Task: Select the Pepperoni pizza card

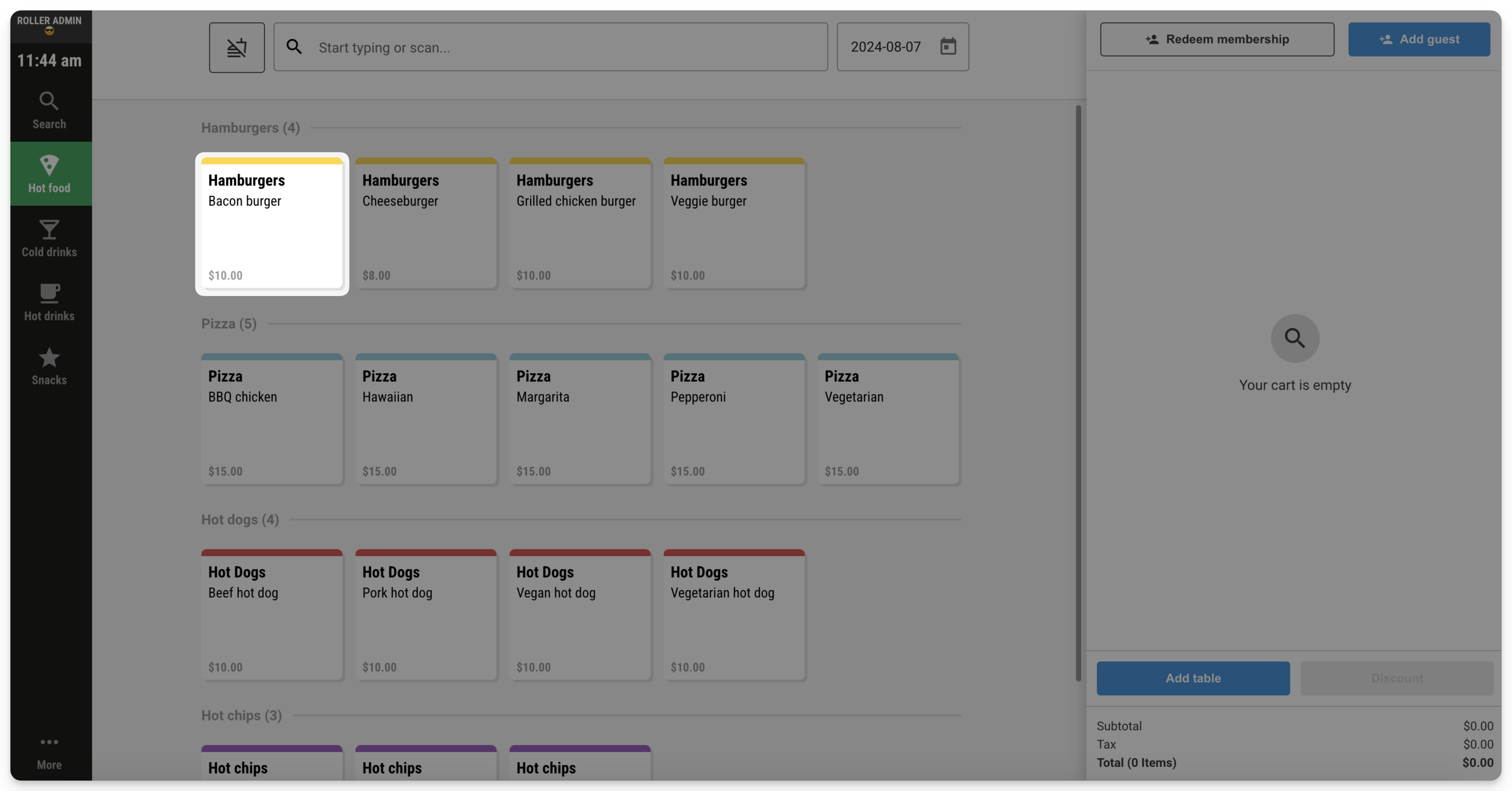Action: (x=734, y=420)
